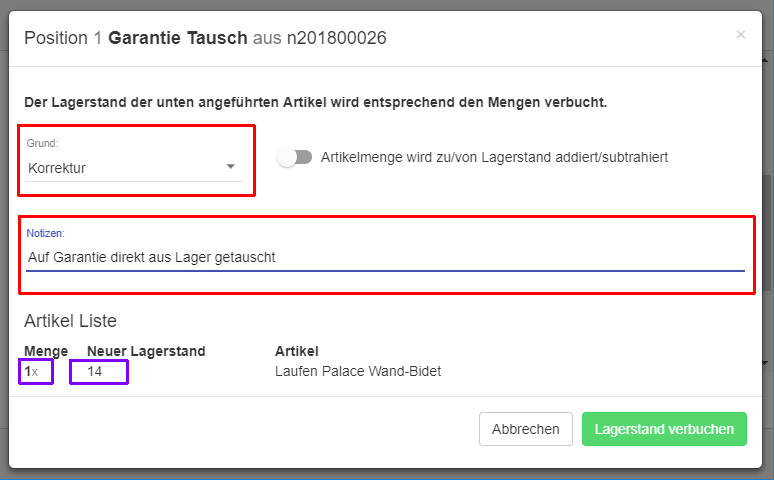This screenshot has height=480, width=774.
Task: Toggle the Artikelmenge addiert/subtrahiert switch
Action: tap(295, 158)
